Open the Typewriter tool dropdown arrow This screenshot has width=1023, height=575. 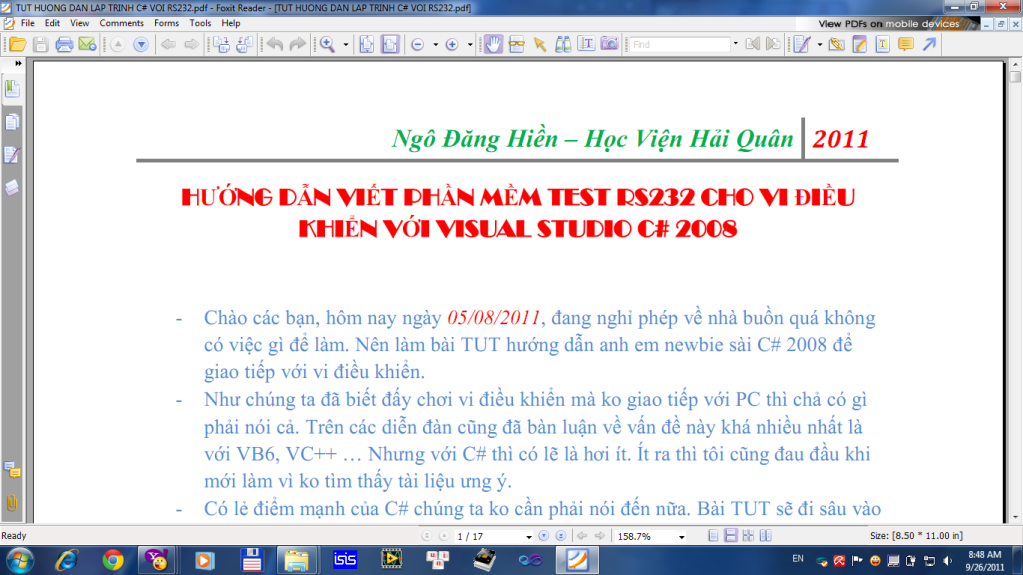pyautogui.click(x=819, y=44)
